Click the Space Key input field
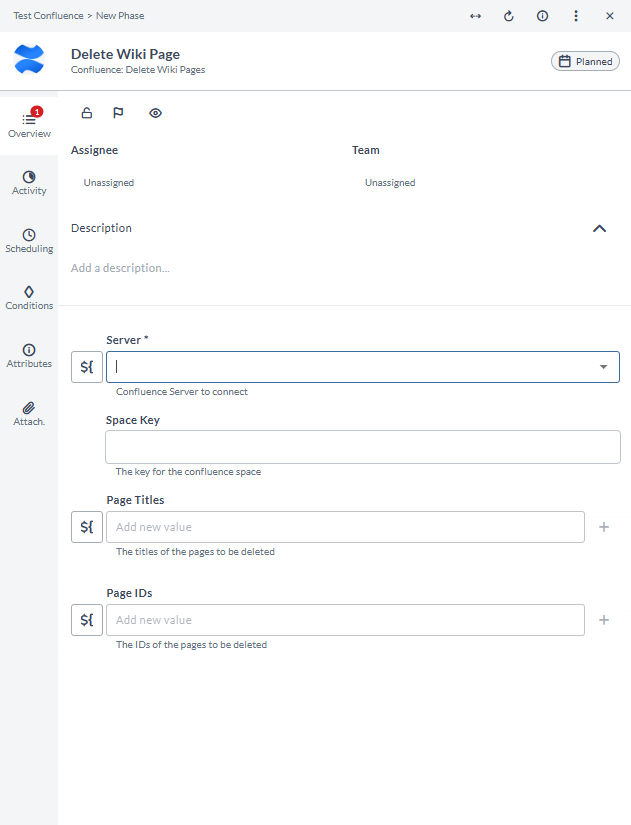Image resolution: width=631 pixels, height=825 pixels. tap(363, 447)
